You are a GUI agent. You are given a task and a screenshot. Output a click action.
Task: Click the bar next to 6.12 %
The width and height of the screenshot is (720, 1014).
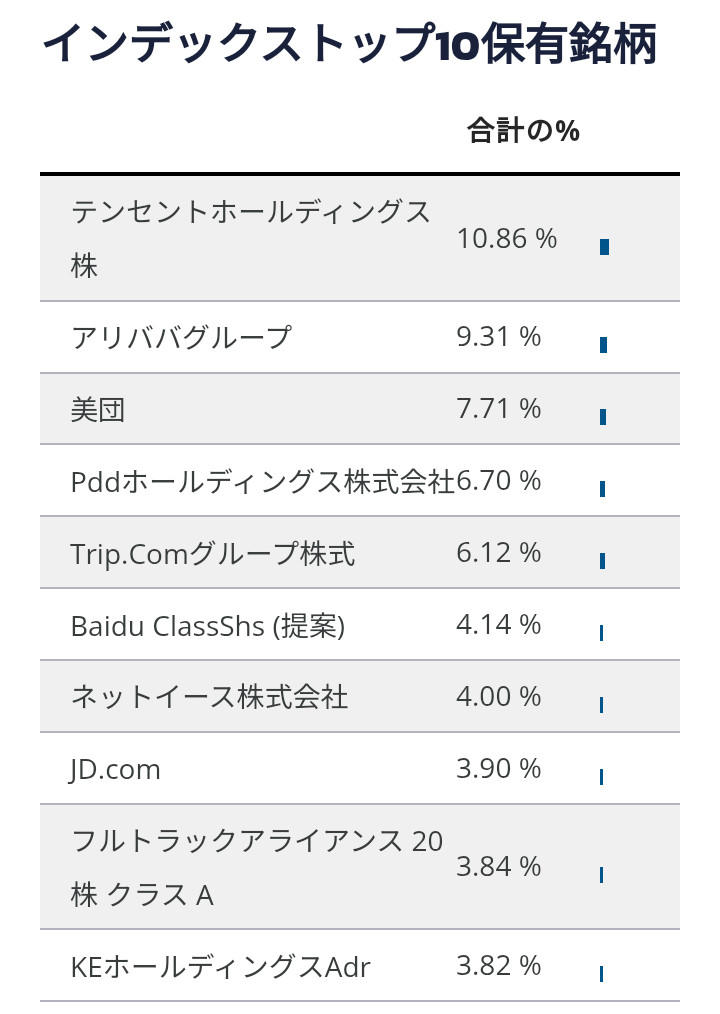pos(602,561)
